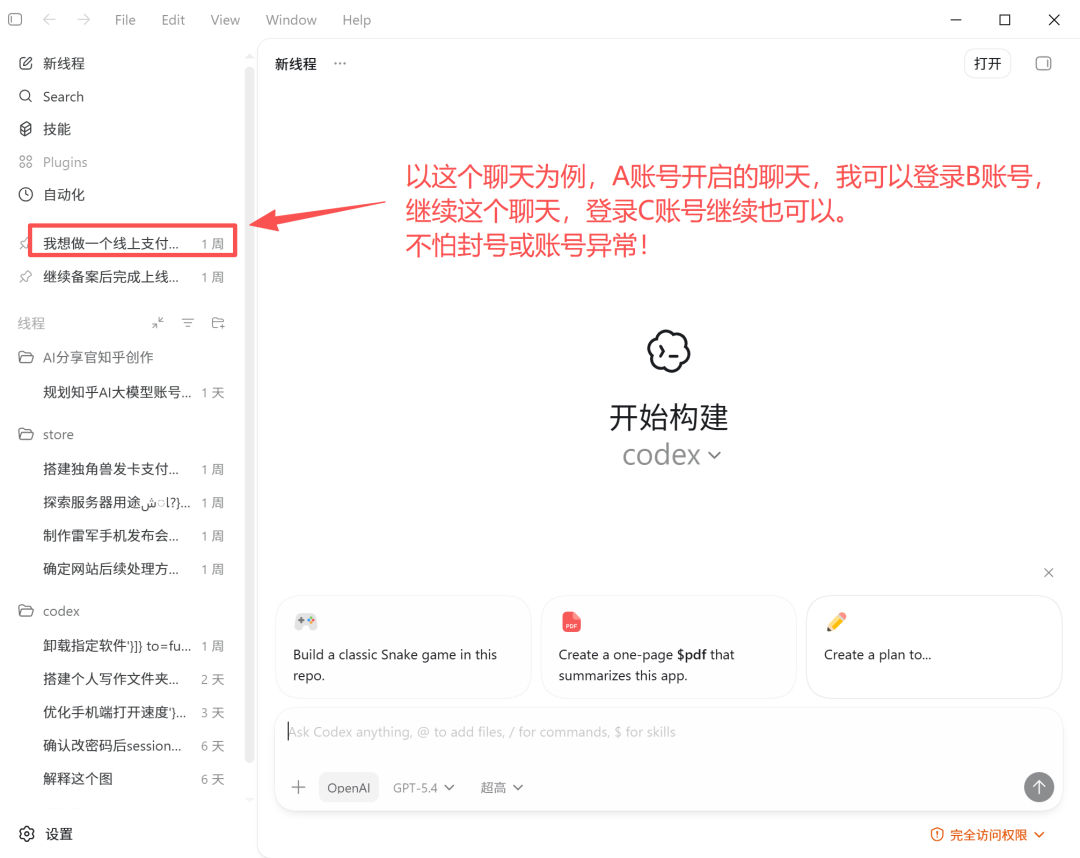
Task: Expand the 超高 reasoning level dropdown
Action: [x=501, y=788]
